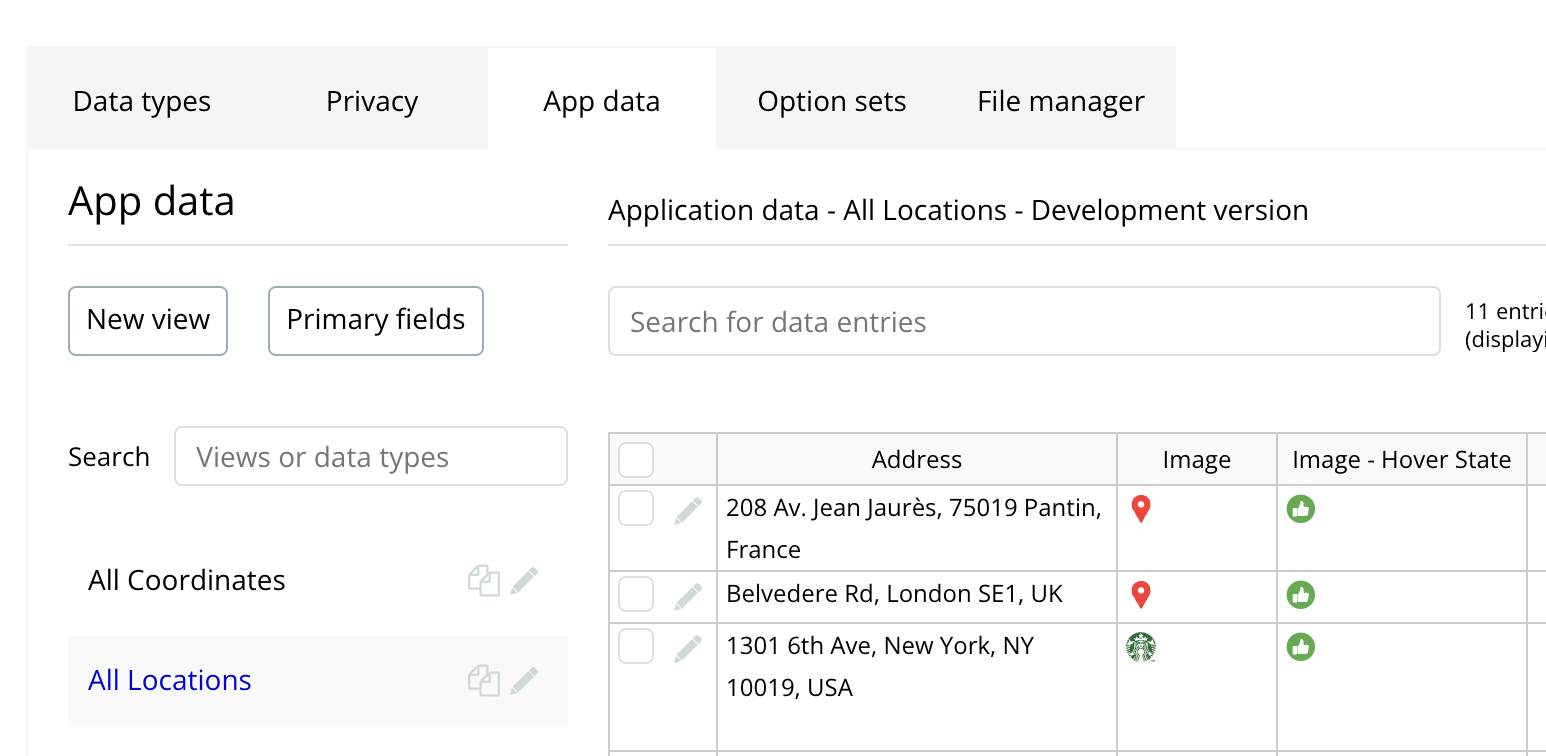
Task: Click the Primary fields button
Action: point(376,320)
